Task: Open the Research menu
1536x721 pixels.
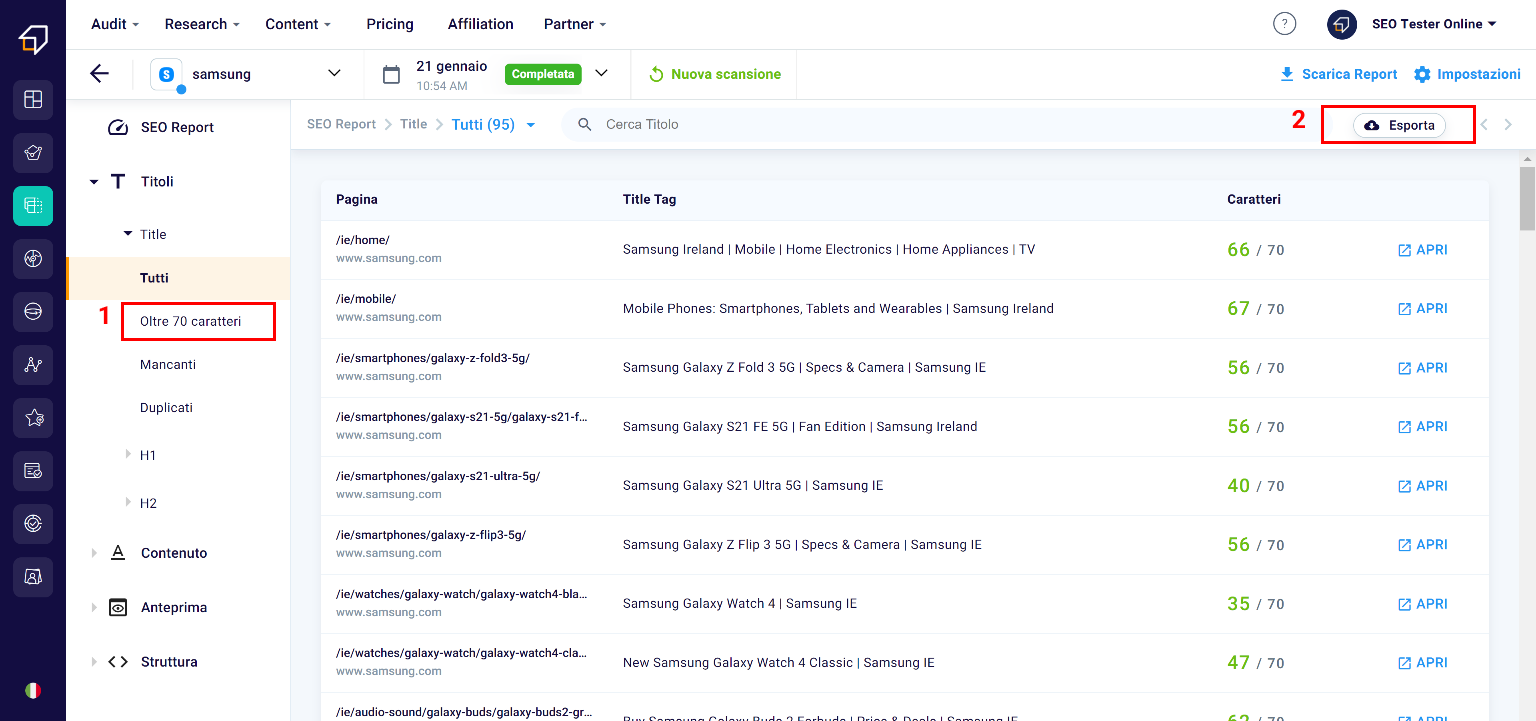Action: (202, 24)
